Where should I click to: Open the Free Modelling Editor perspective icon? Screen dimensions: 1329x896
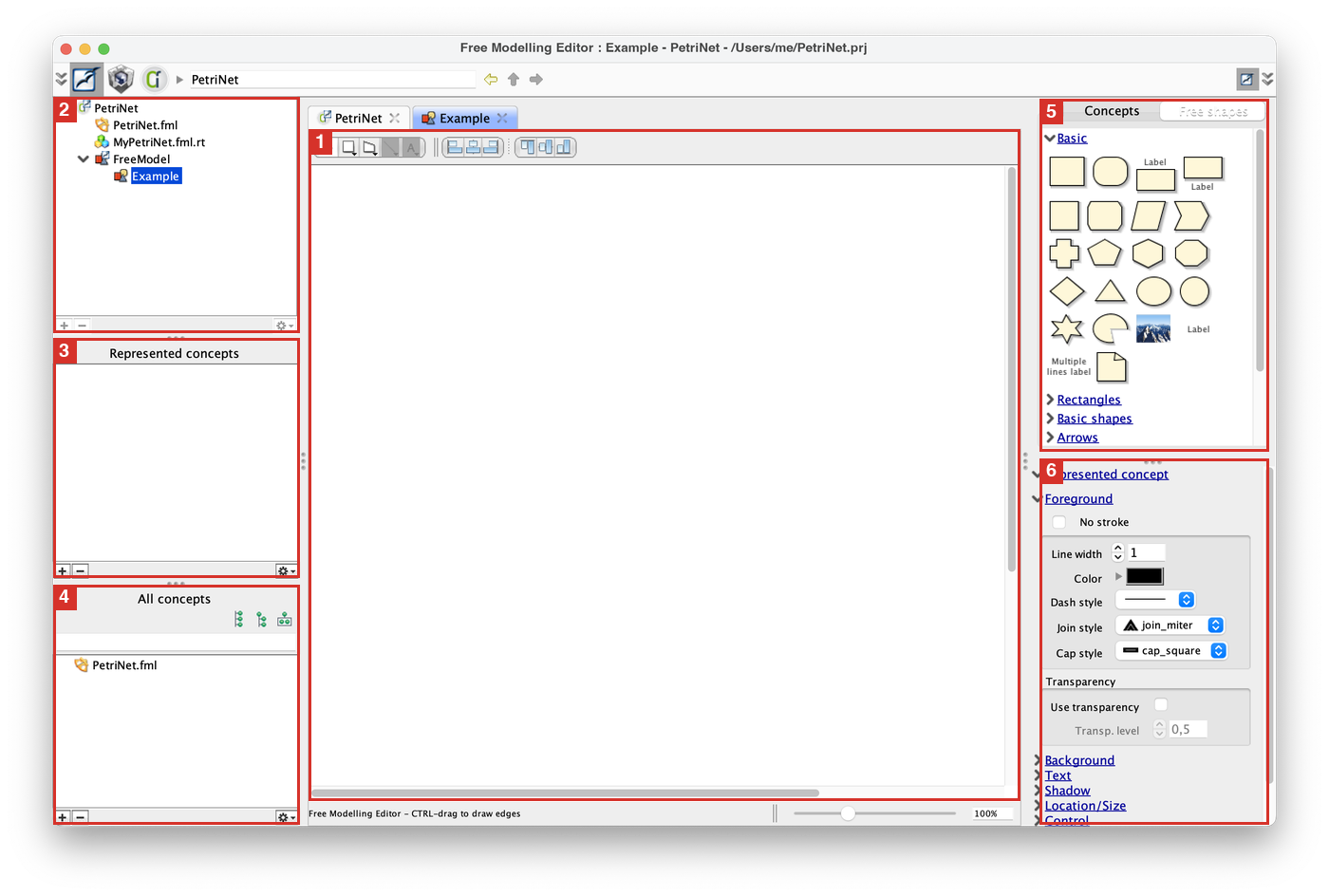86,79
